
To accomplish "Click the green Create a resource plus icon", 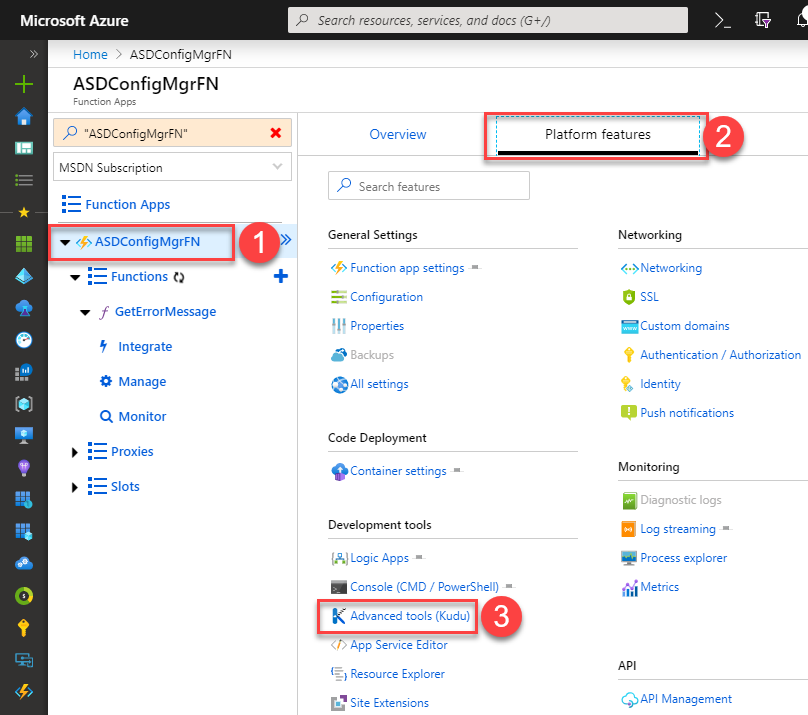I will coord(24,84).
